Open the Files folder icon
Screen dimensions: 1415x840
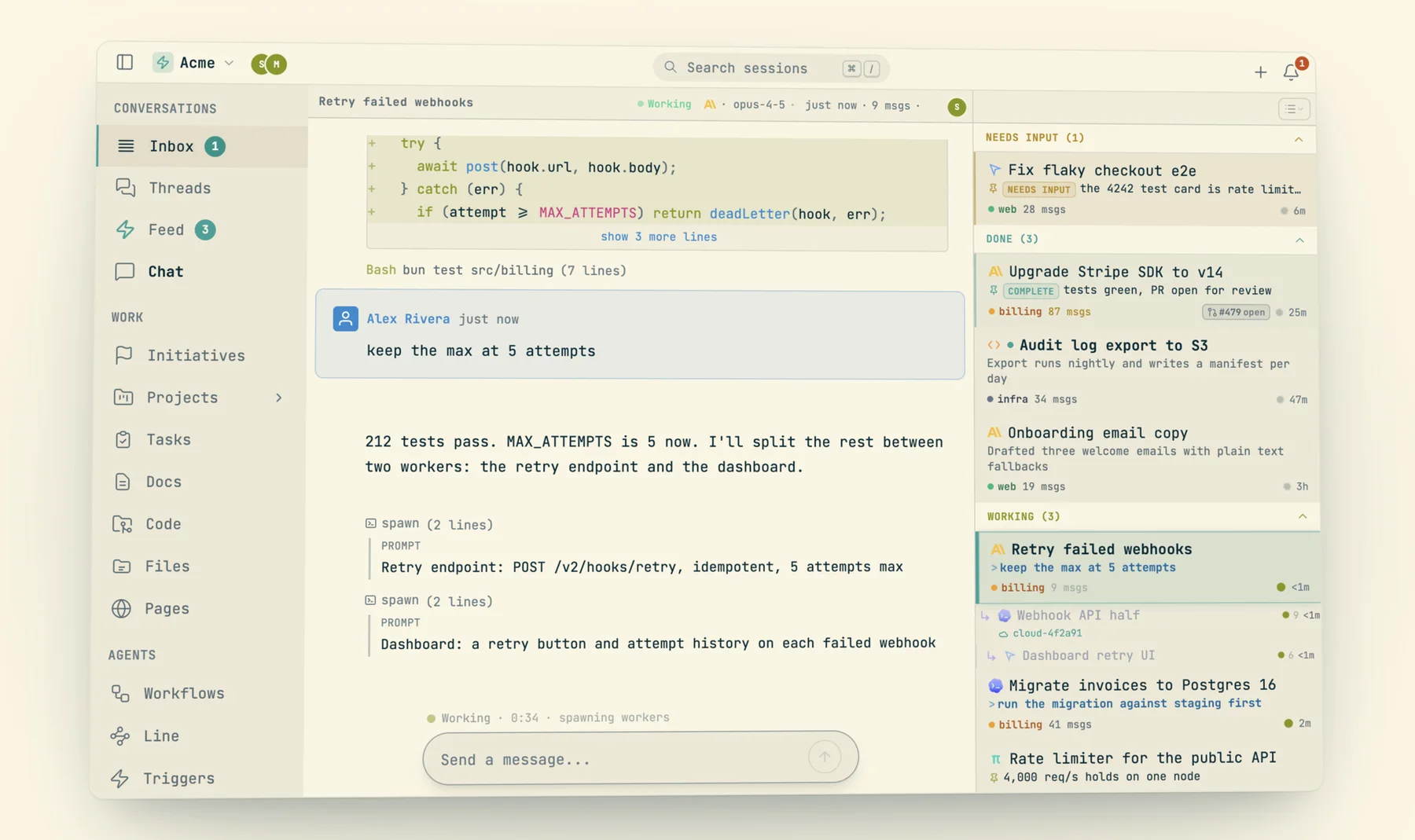121,566
